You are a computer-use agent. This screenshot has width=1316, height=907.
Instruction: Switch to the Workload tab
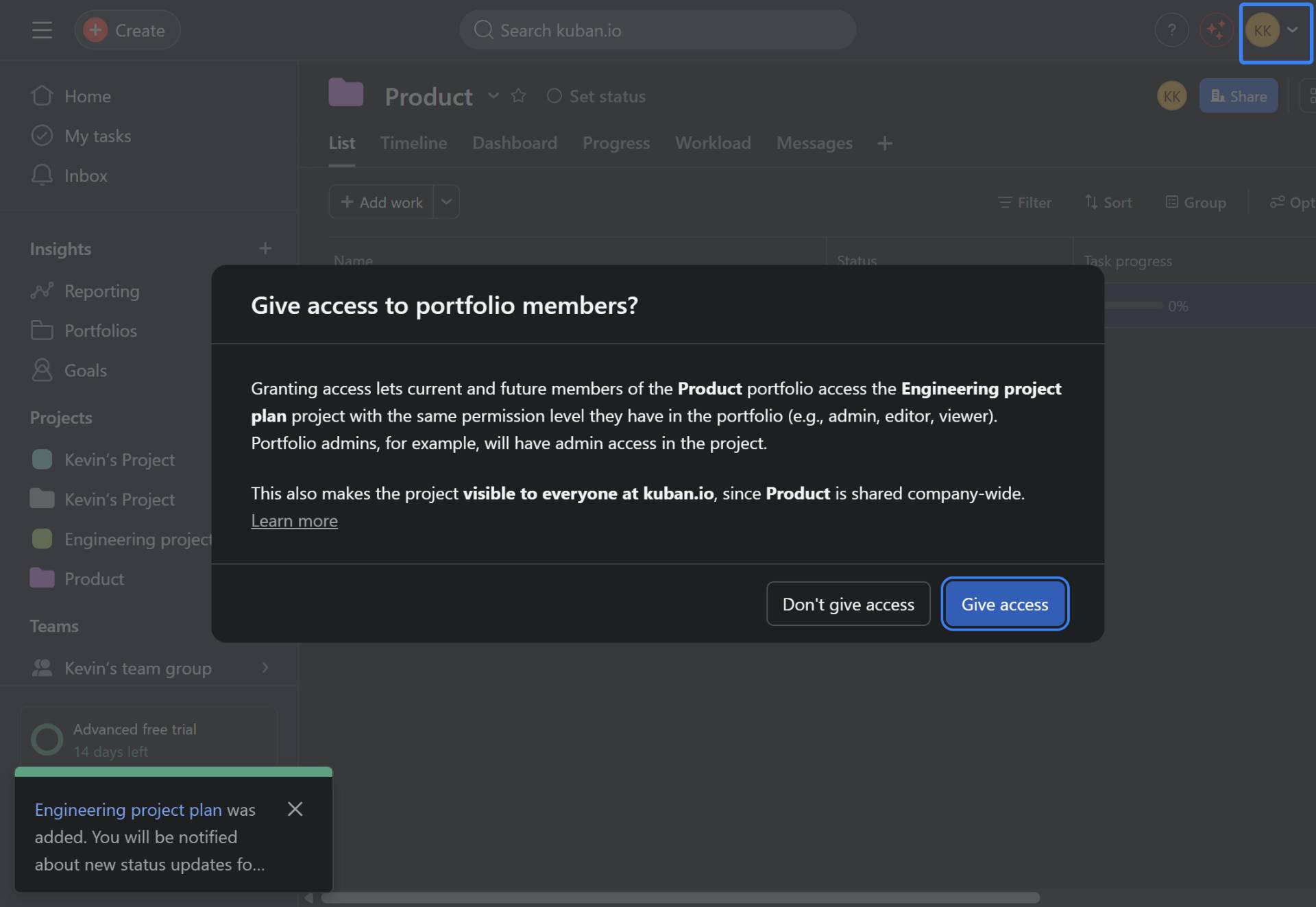click(713, 143)
